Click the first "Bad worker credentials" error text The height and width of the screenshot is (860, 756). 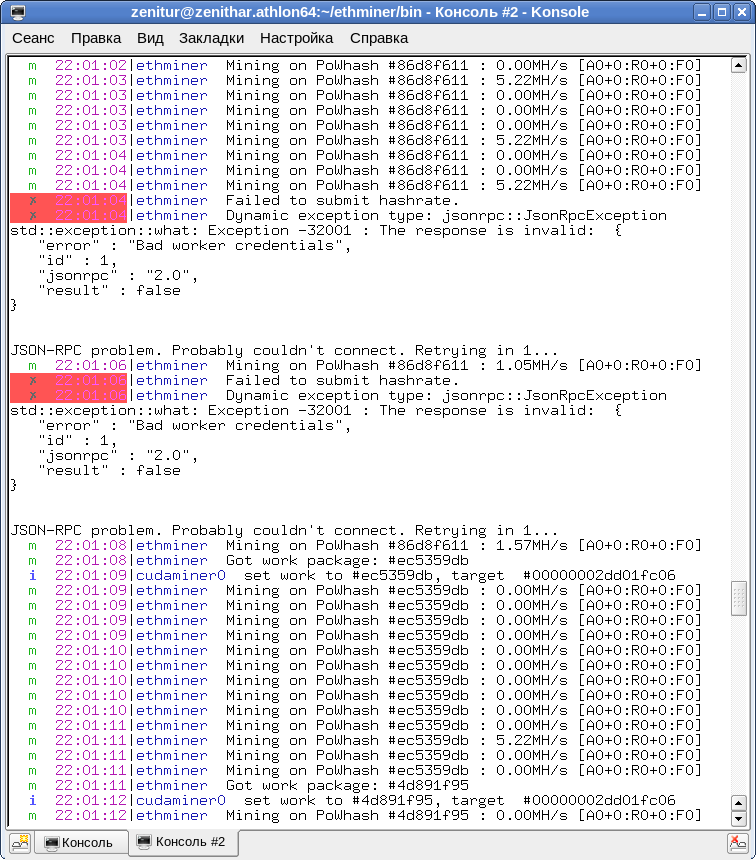(x=238, y=246)
